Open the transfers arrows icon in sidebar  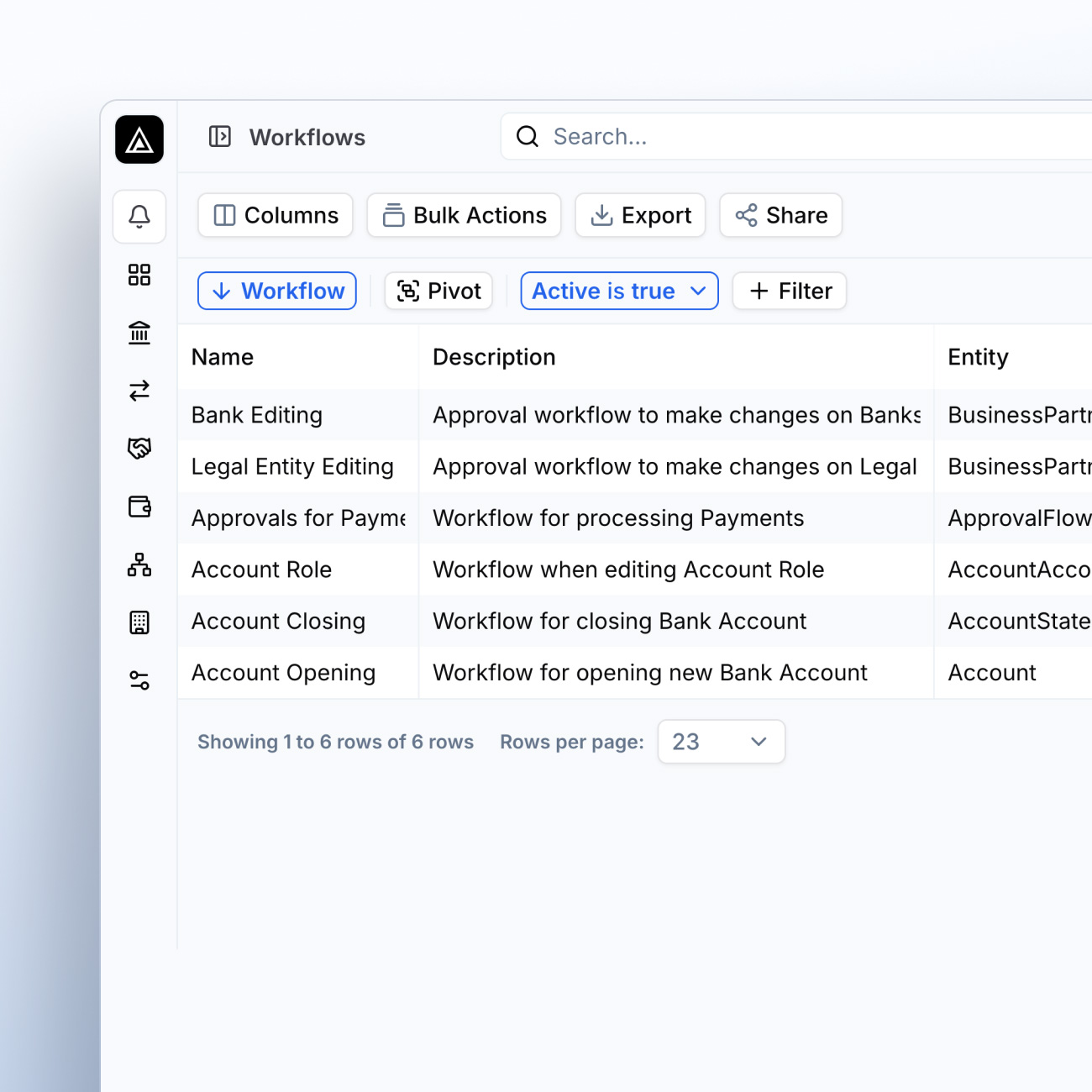pos(139,391)
